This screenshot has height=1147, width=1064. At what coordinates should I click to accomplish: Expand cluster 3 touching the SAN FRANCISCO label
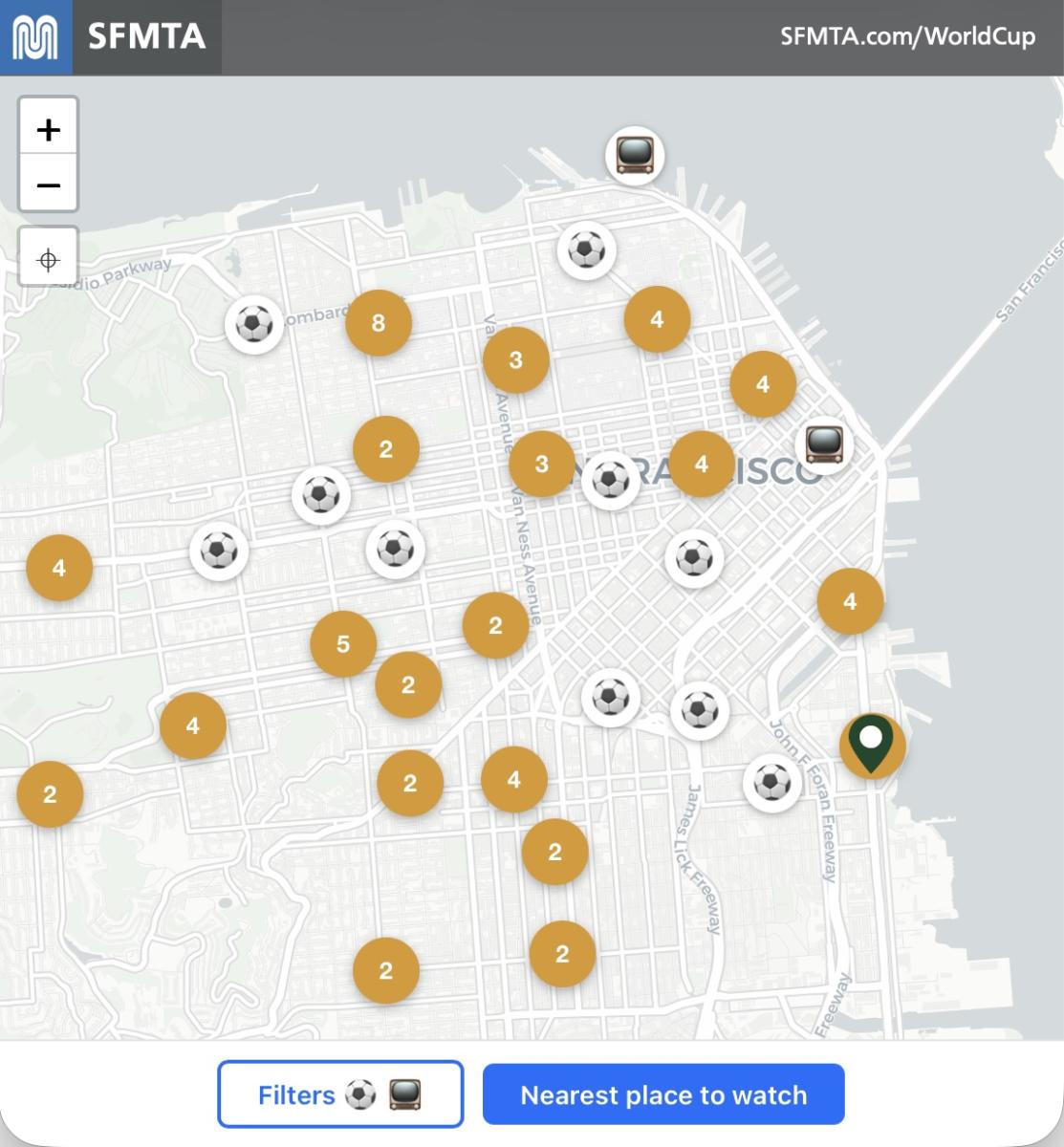pyautogui.click(x=542, y=464)
